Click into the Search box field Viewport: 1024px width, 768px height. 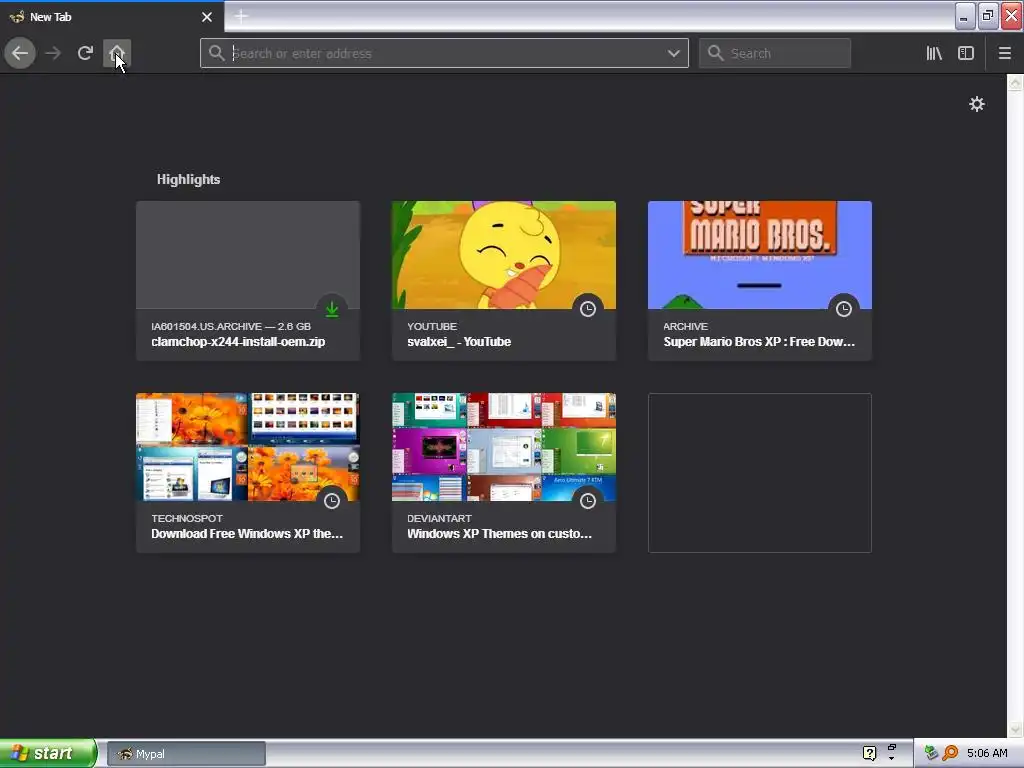(x=775, y=54)
